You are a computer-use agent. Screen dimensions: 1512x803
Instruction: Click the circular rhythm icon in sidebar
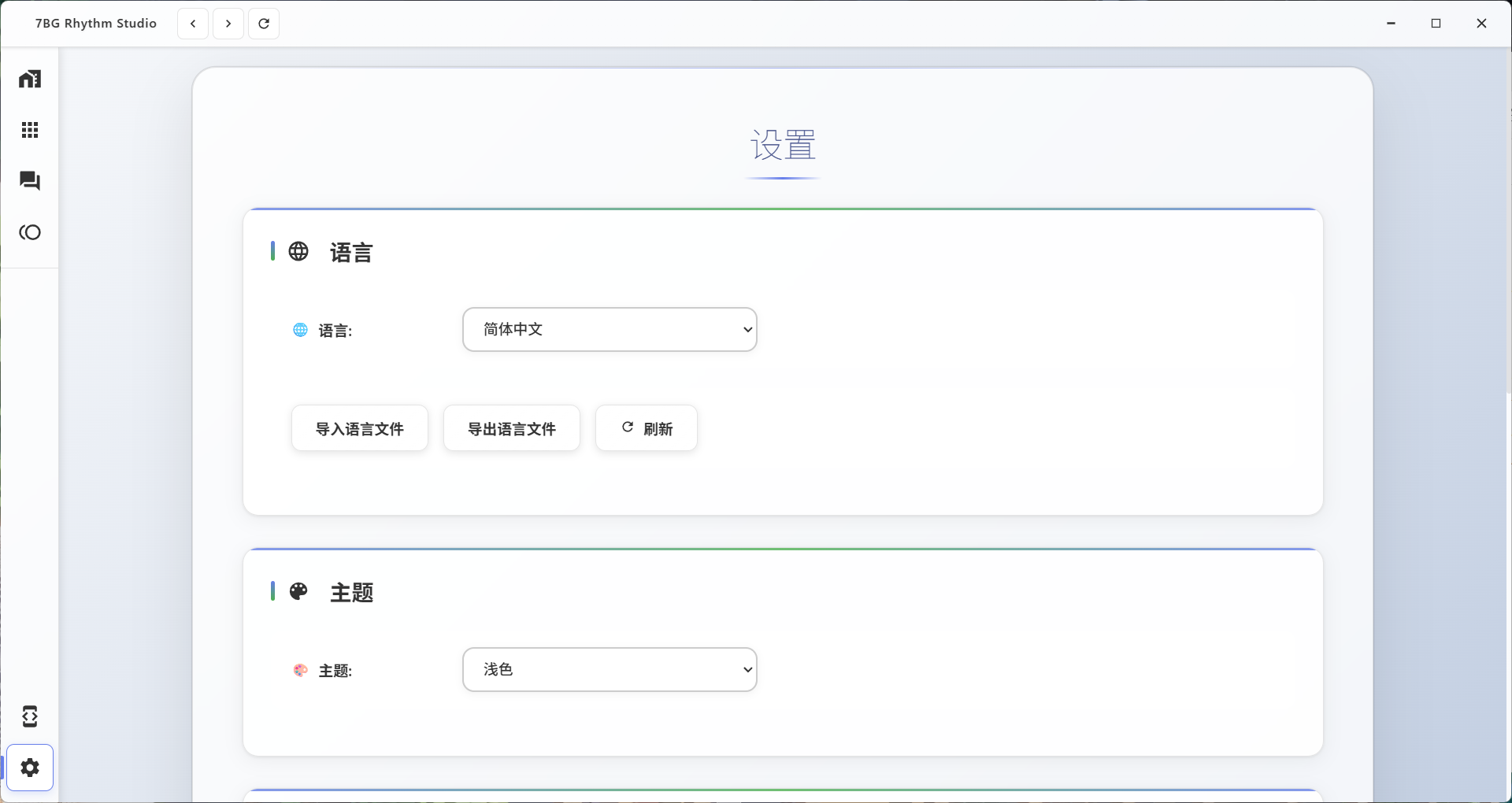(x=29, y=231)
